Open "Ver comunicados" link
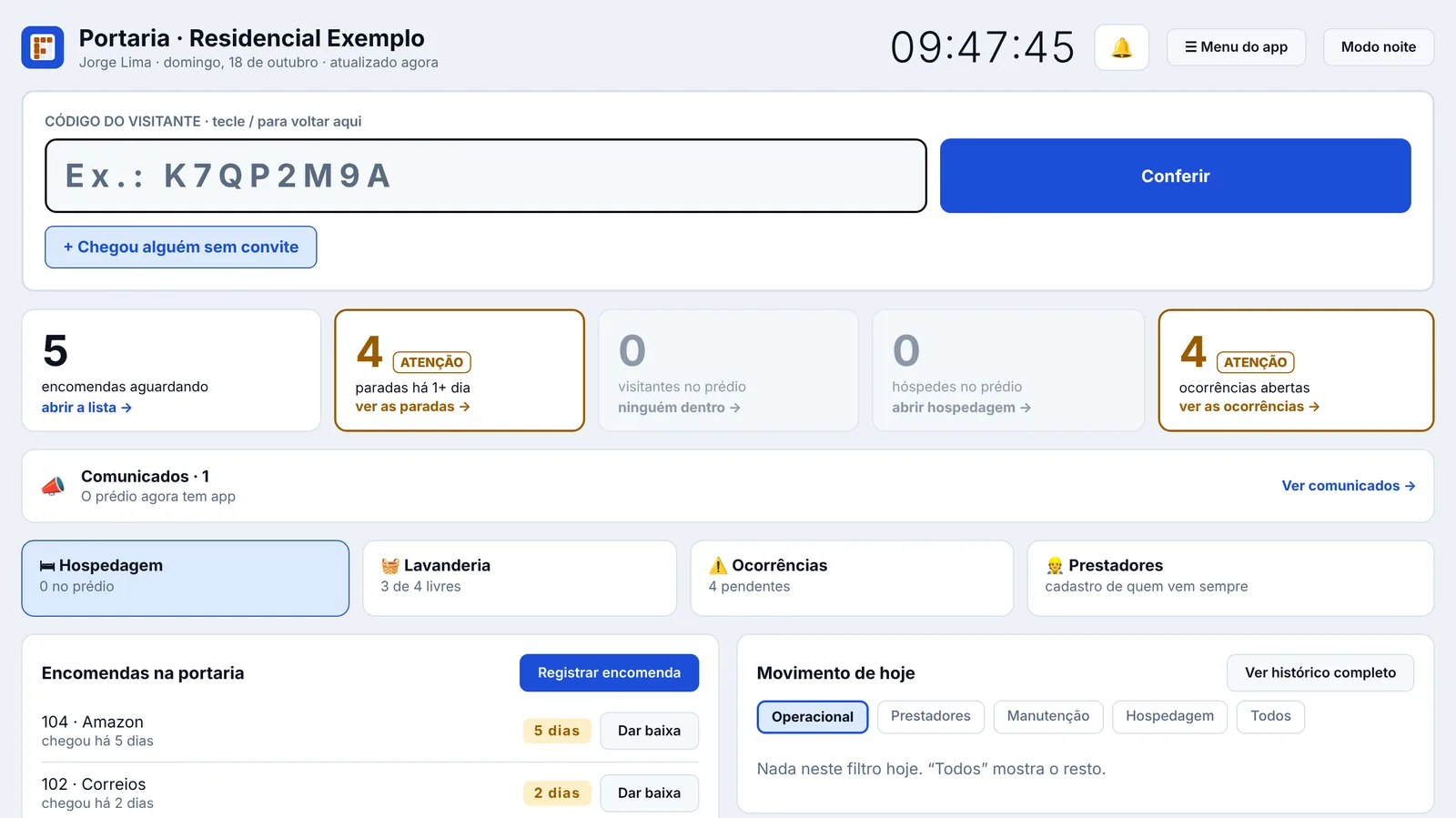The height and width of the screenshot is (818, 1456). [x=1348, y=486]
